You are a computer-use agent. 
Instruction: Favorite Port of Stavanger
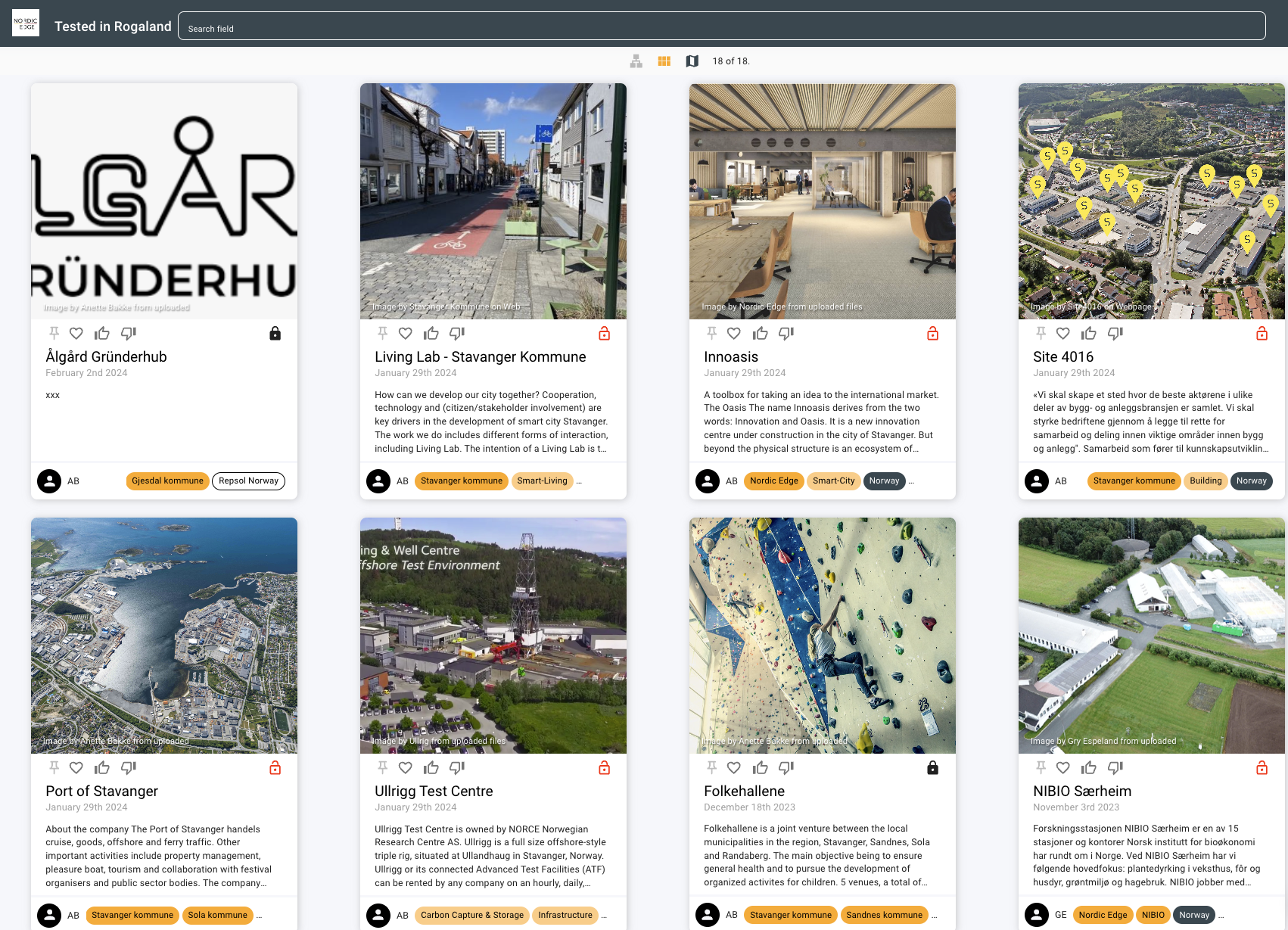tap(76, 767)
